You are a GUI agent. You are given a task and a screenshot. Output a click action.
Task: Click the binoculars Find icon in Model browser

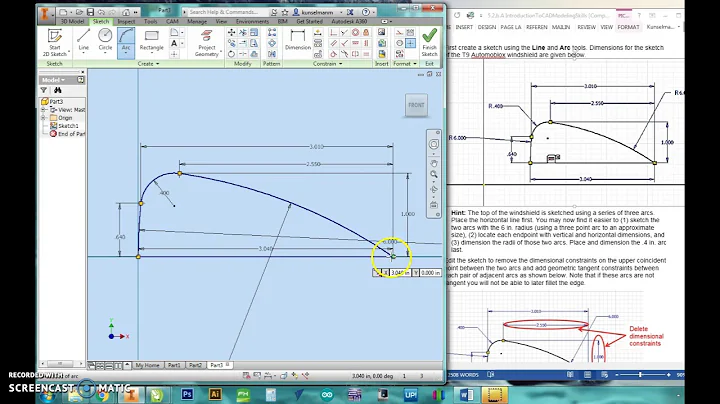(57, 90)
